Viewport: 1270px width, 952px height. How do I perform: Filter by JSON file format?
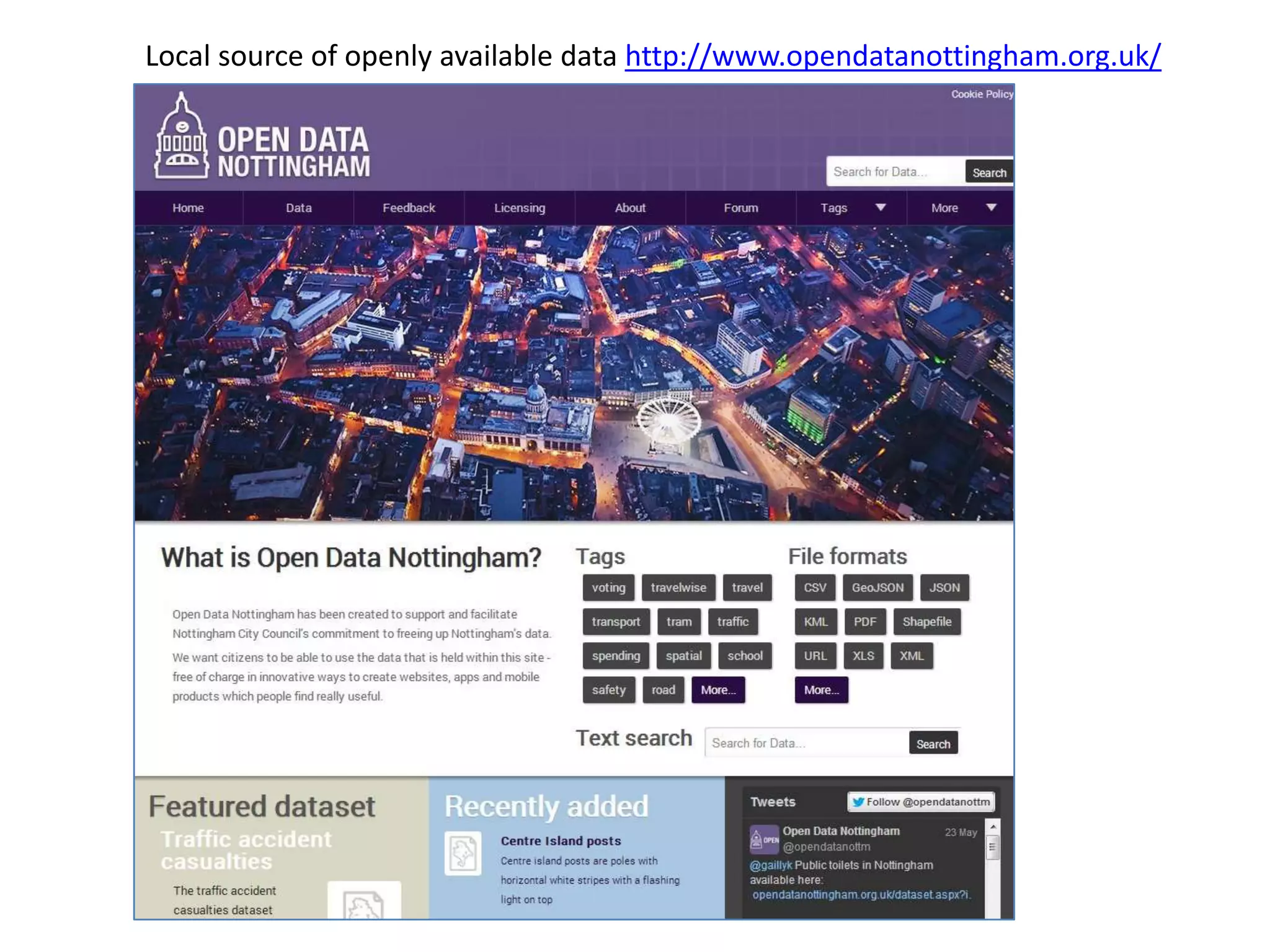click(x=944, y=588)
